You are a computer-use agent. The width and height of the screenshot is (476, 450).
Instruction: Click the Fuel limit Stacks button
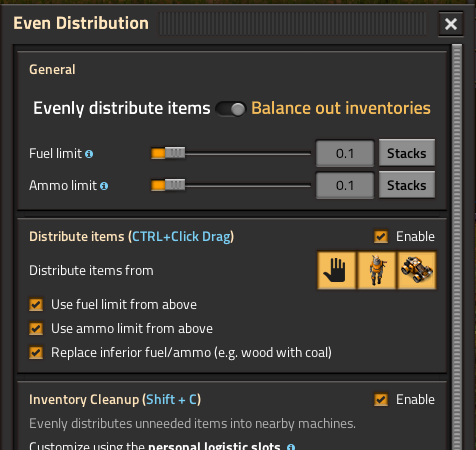pos(407,153)
